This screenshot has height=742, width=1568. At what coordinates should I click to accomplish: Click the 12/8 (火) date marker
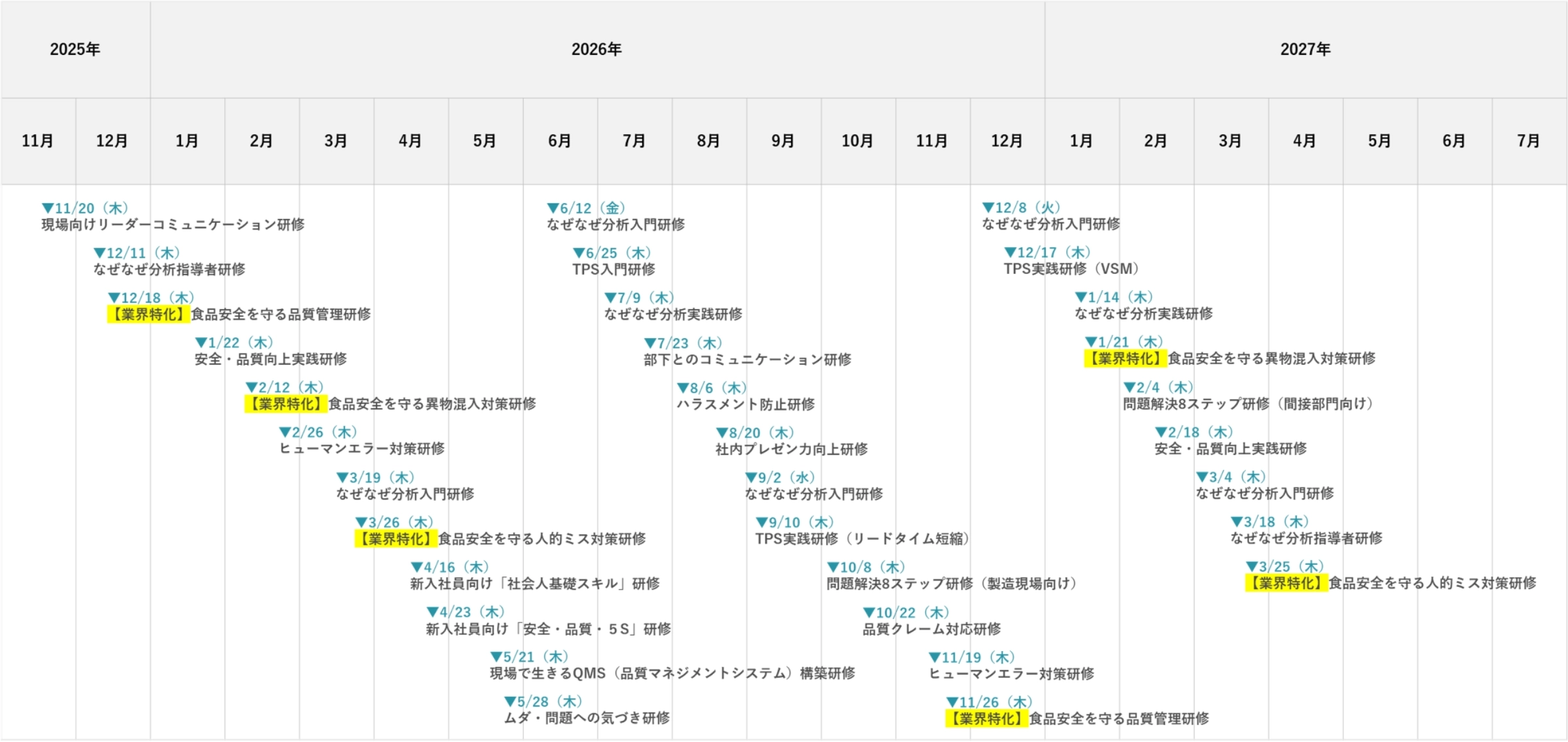1022,208
